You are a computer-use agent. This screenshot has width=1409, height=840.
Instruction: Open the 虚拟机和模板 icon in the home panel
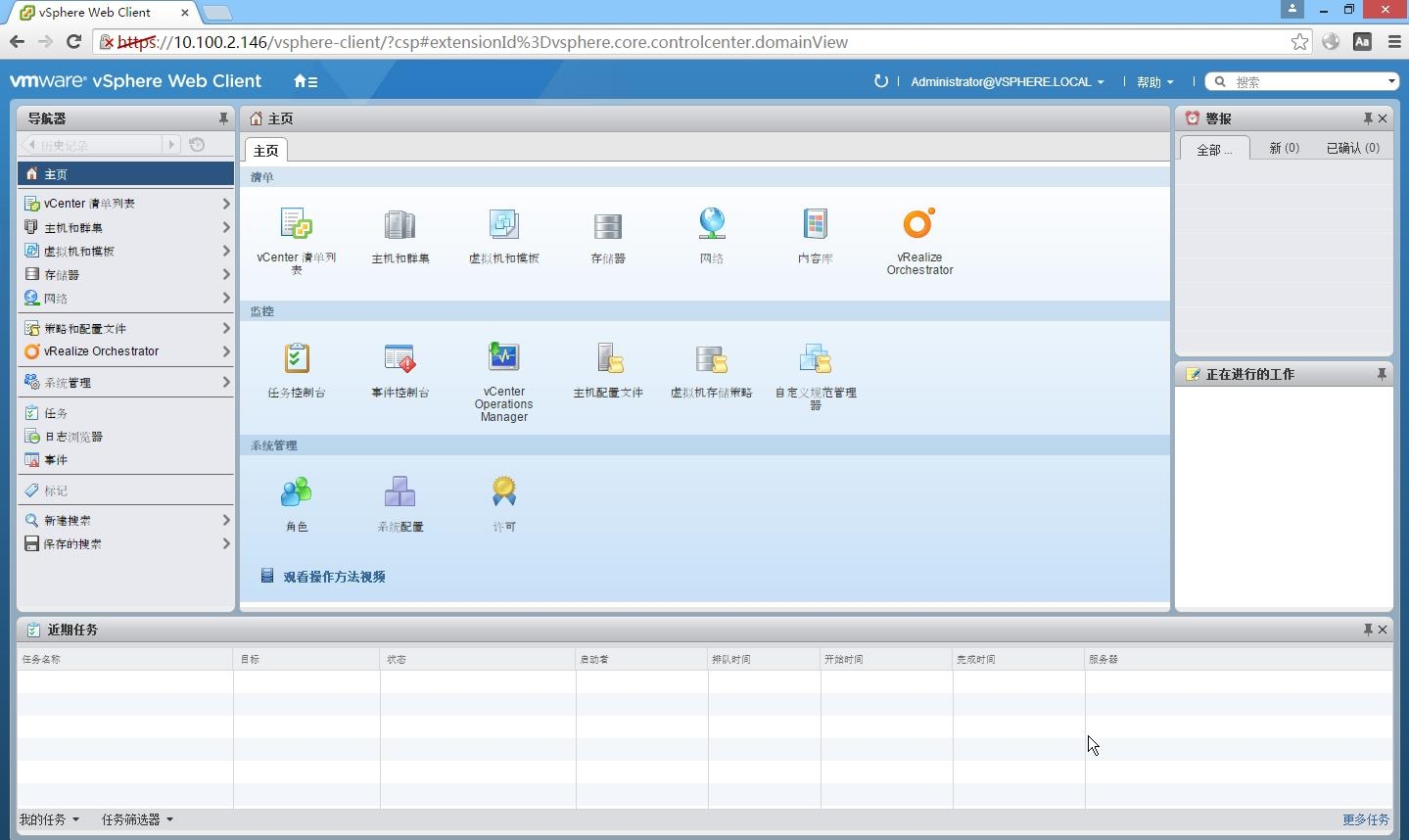pyautogui.click(x=504, y=224)
